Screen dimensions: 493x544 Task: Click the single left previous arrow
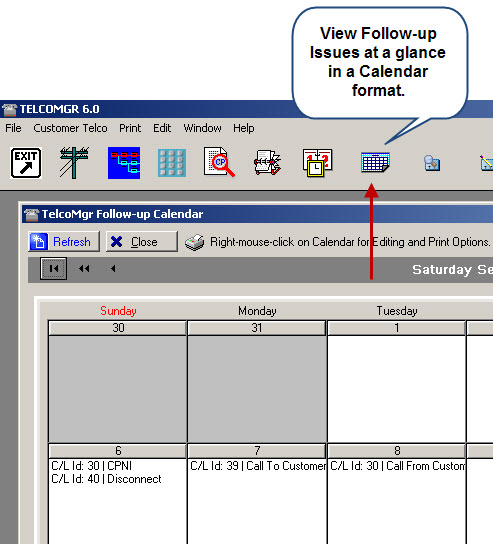(x=113, y=269)
